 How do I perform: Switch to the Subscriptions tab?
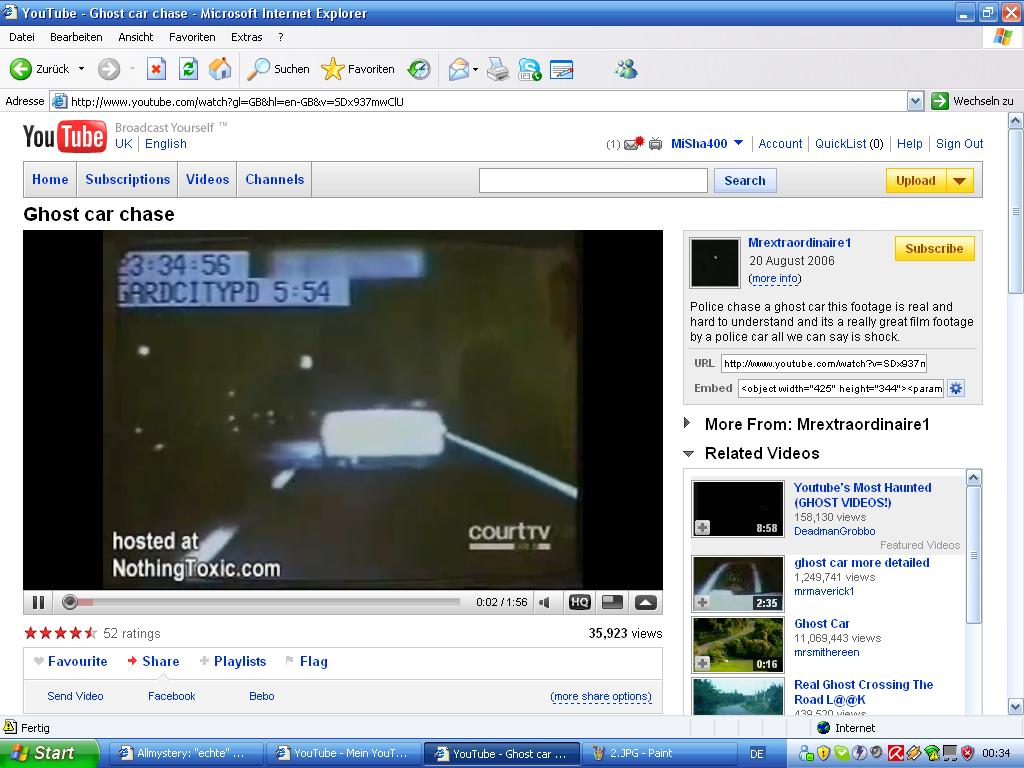pos(127,180)
